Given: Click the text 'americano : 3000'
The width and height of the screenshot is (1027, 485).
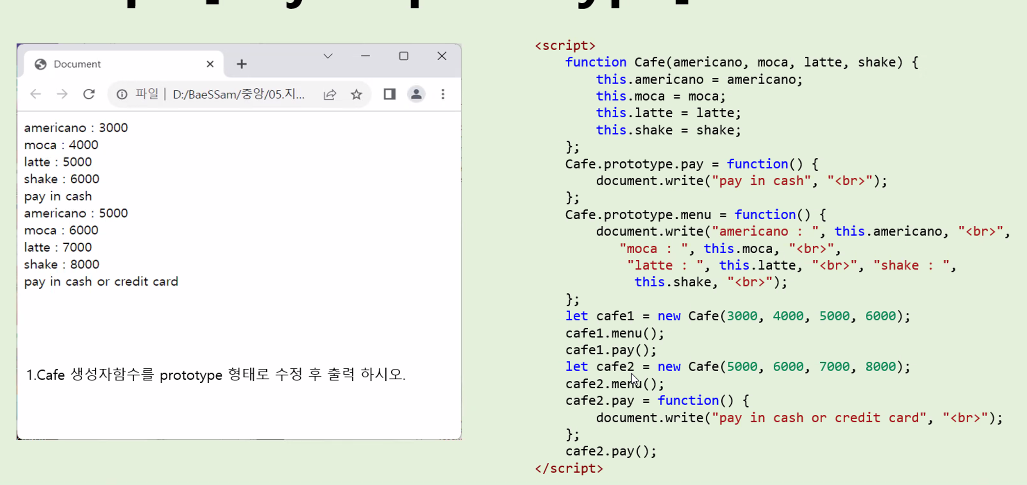Looking at the screenshot, I should [x=76, y=128].
